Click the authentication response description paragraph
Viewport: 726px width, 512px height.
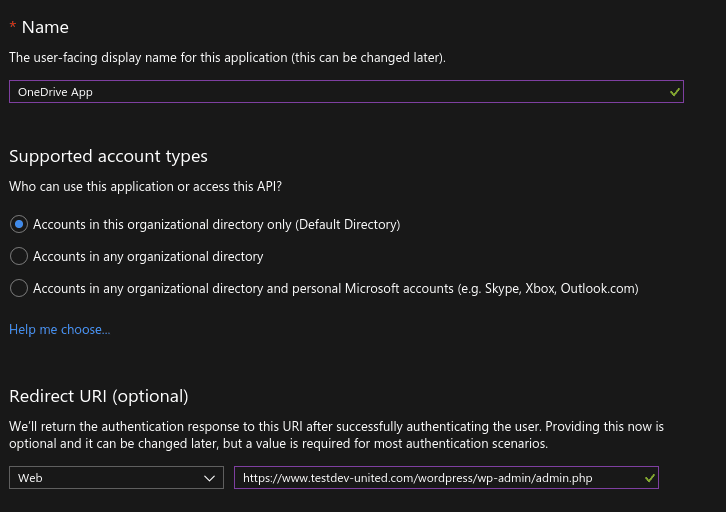click(336, 435)
